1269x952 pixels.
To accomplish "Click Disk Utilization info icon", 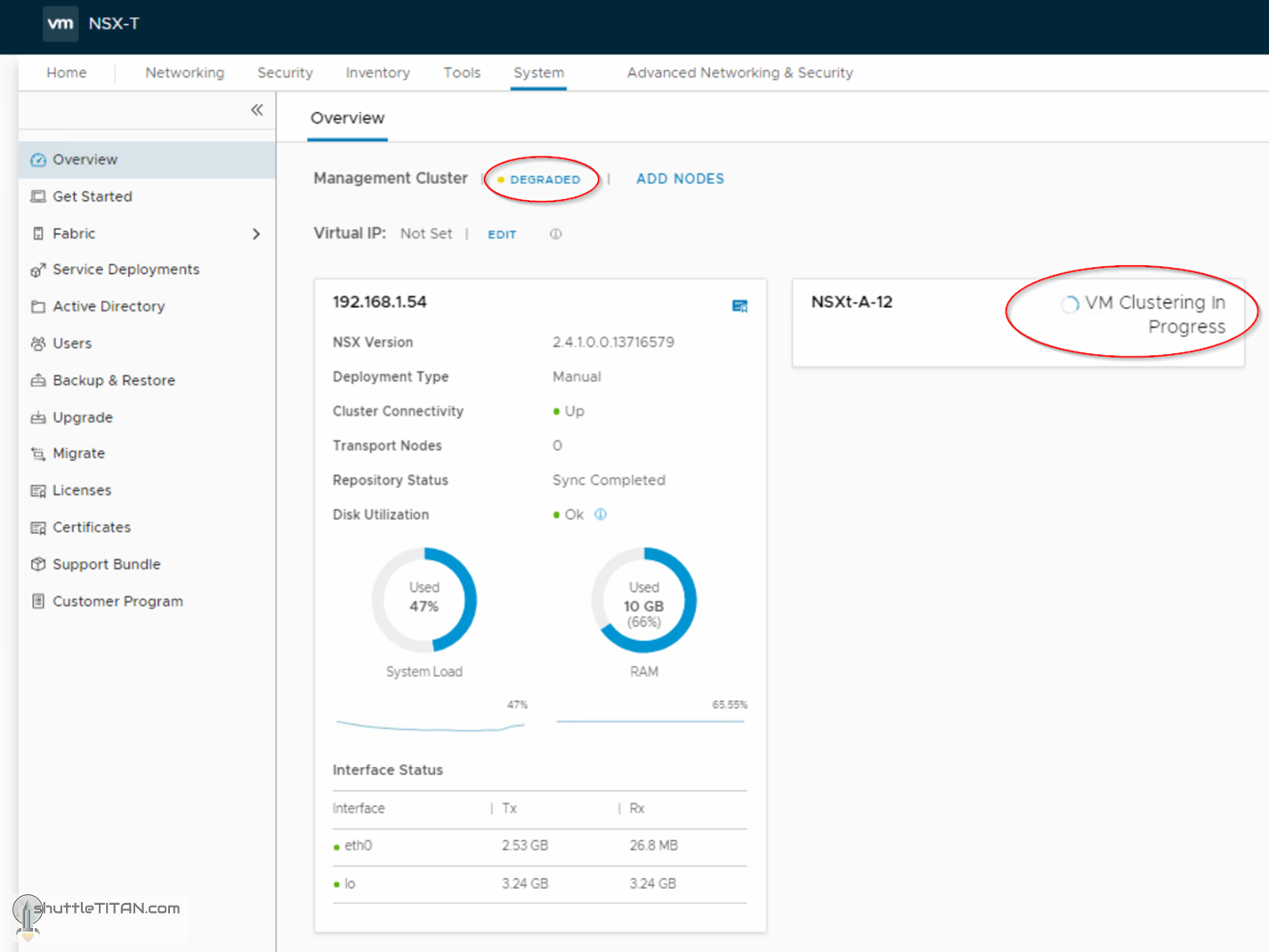I will (601, 514).
